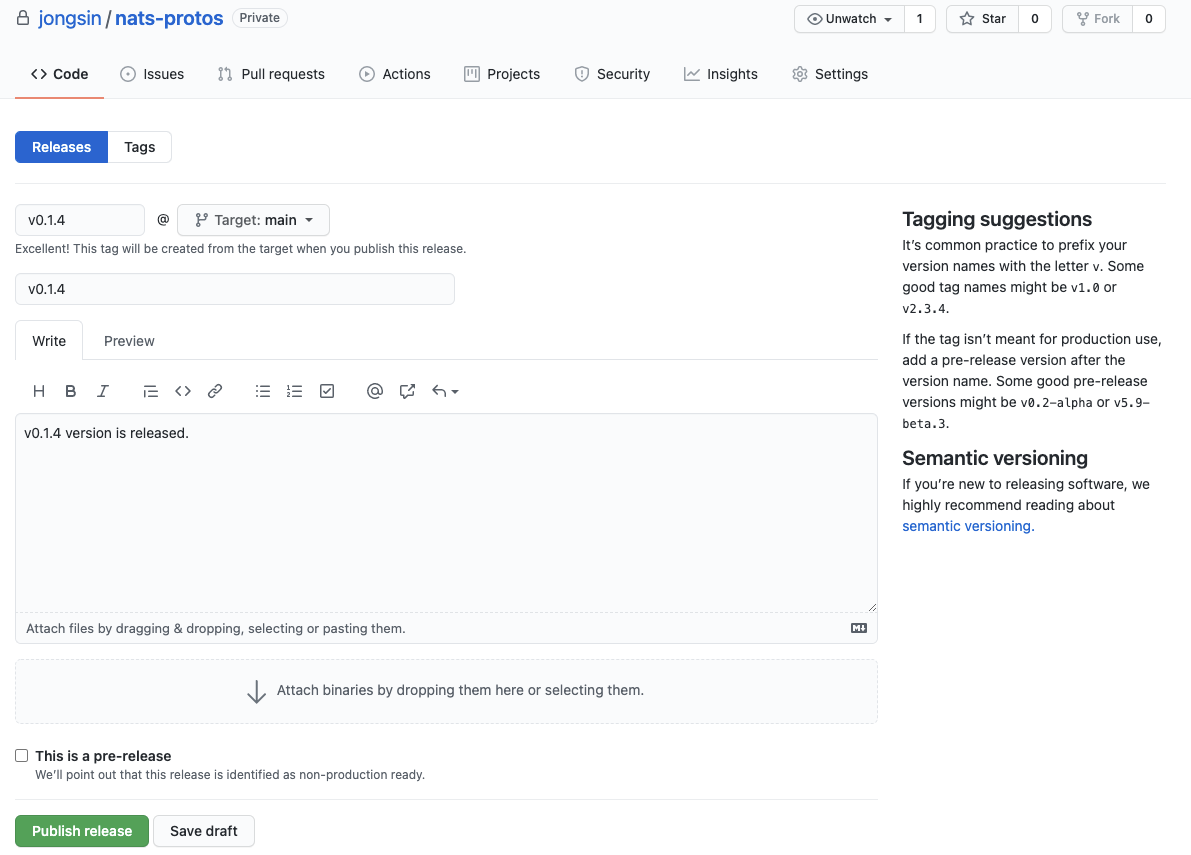This screenshot has width=1191, height=855.
Task: Insert a quote block
Action: click(x=150, y=391)
